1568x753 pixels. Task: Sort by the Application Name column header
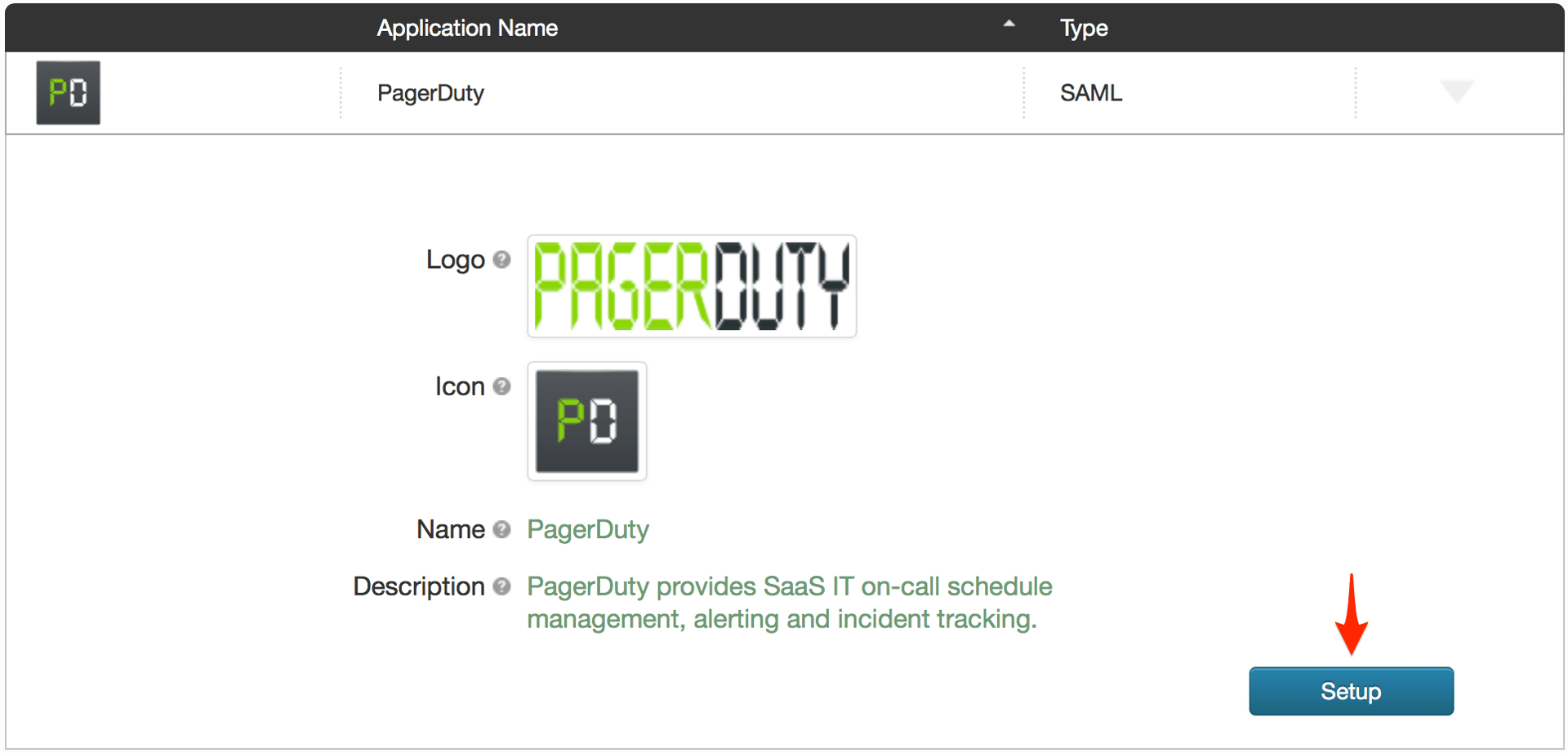[467, 29]
